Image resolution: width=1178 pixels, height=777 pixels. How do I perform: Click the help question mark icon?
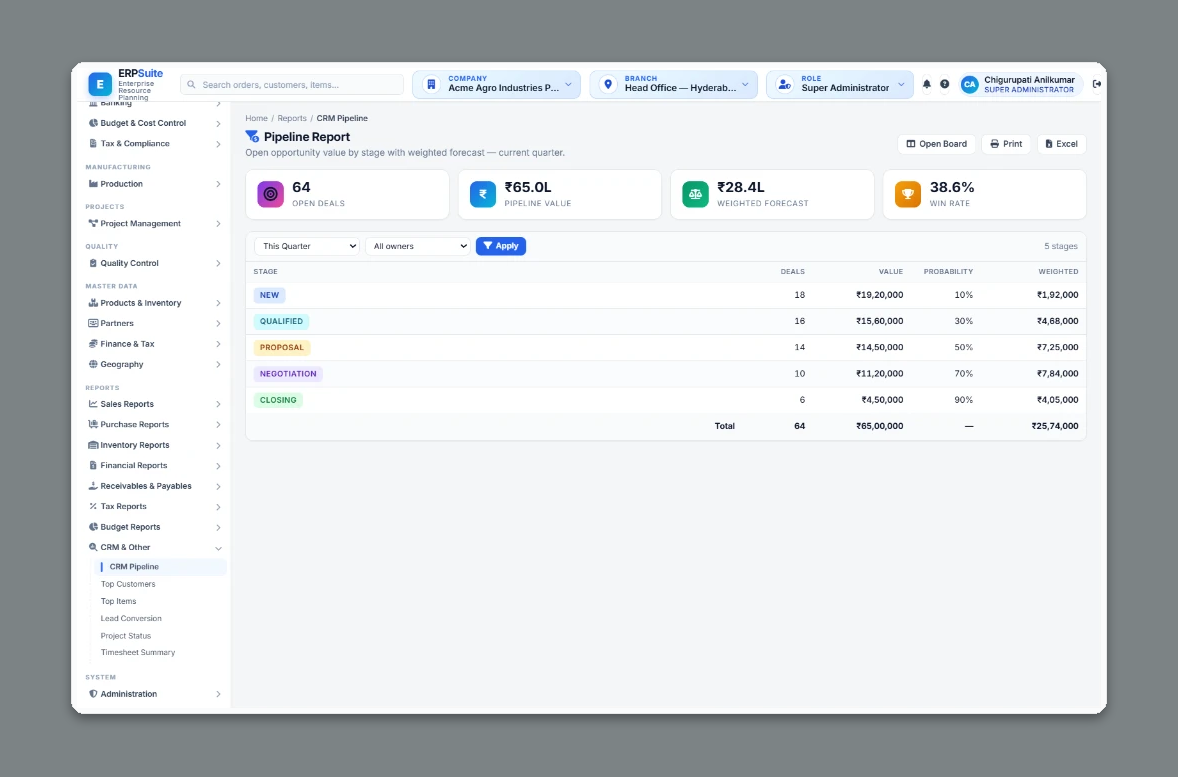[x=944, y=84]
